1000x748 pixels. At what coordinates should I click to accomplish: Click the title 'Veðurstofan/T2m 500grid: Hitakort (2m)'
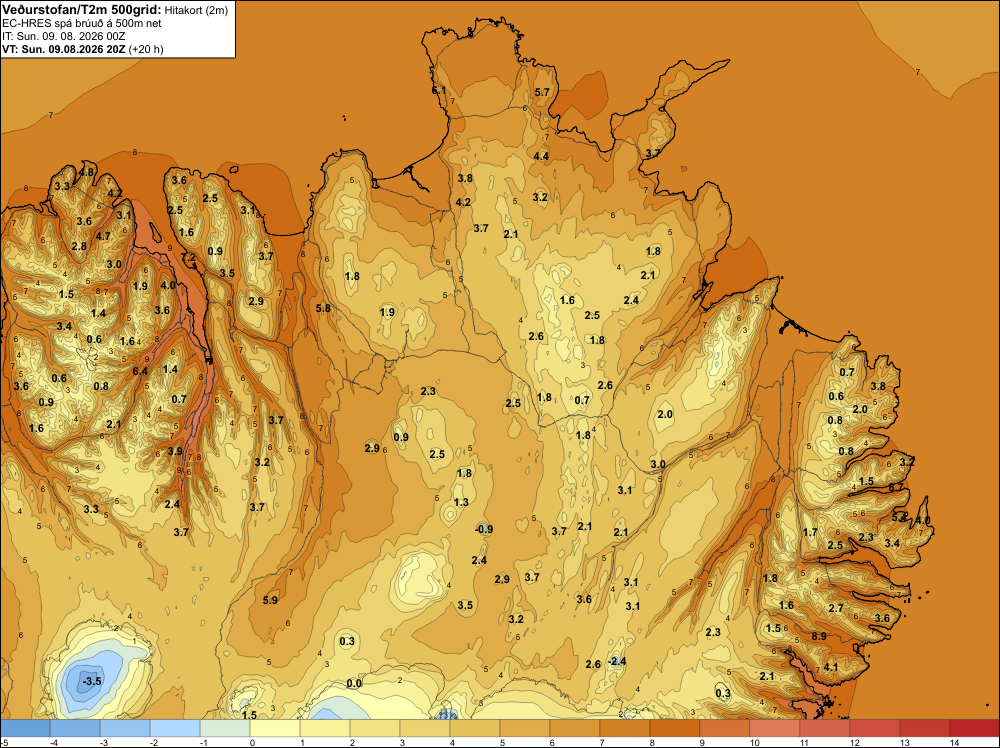(x=115, y=10)
